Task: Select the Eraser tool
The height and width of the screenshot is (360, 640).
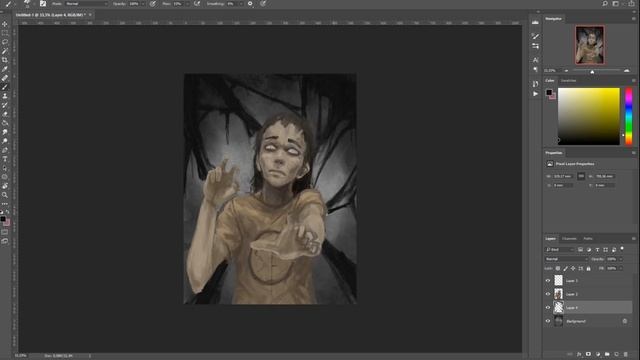Action: 5,114
